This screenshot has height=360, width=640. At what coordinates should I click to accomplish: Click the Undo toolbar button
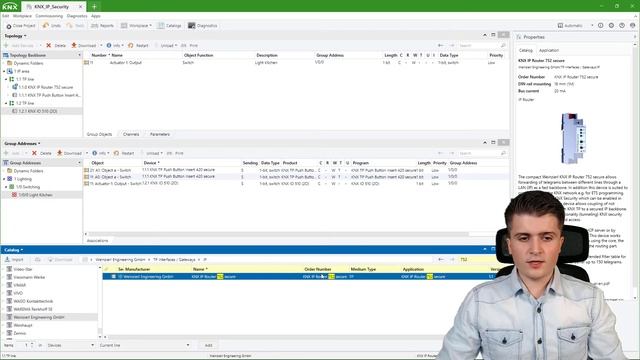[x=51, y=26]
